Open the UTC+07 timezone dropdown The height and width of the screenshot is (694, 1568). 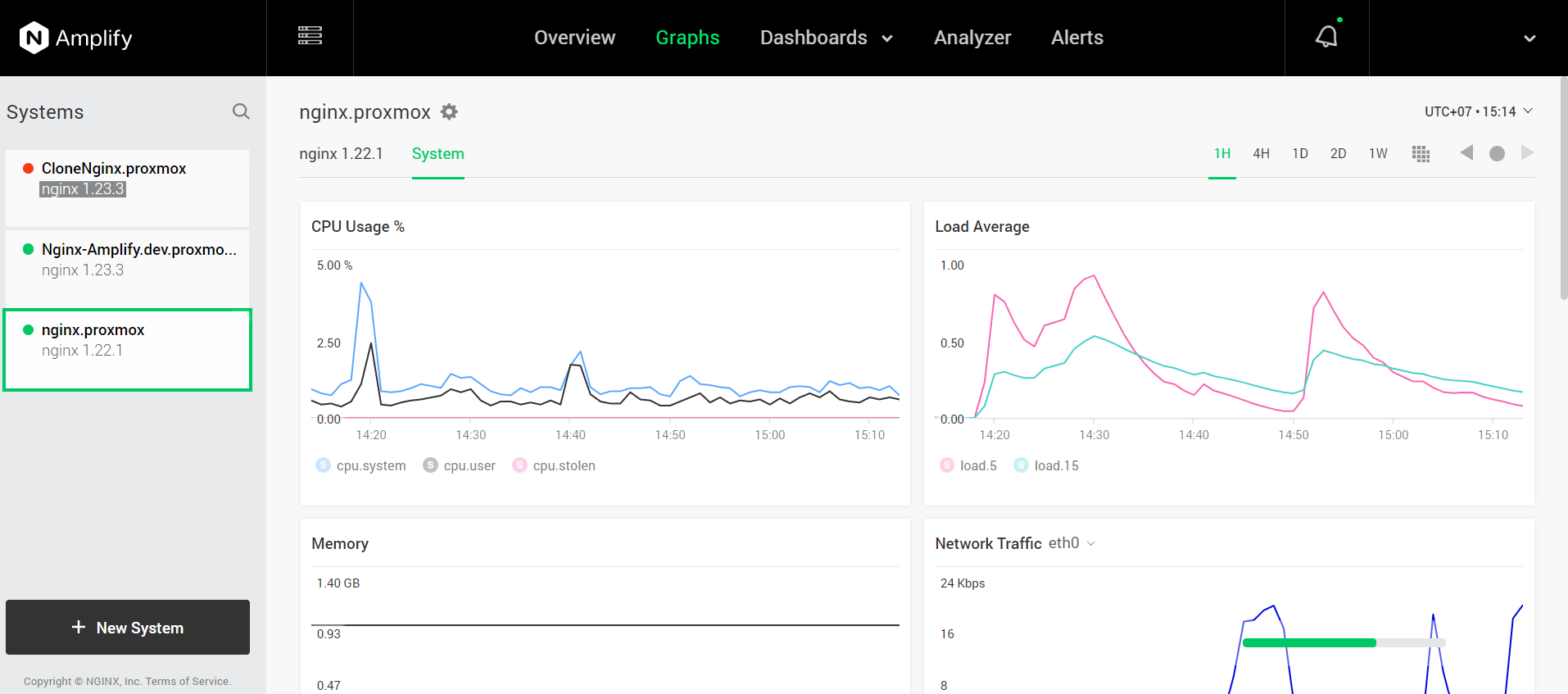1478,111
